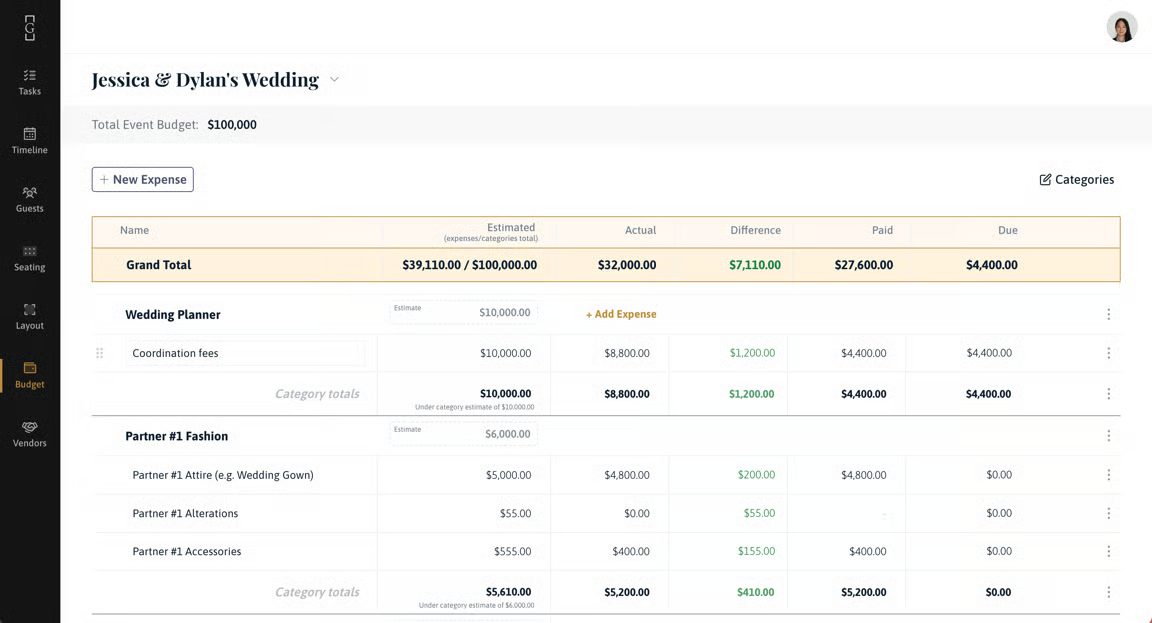Open options menu for Partner #1 Alterations row

coord(1108,513)
